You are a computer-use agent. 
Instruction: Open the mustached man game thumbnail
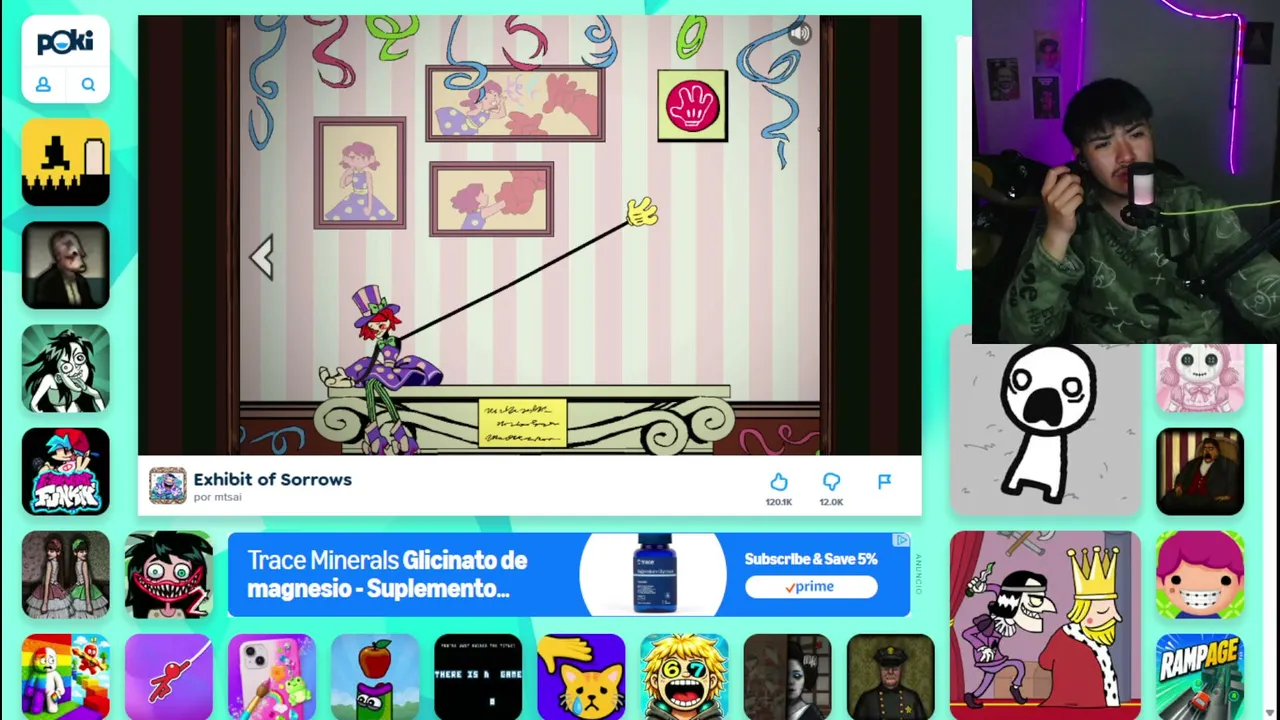point(1200,471)
